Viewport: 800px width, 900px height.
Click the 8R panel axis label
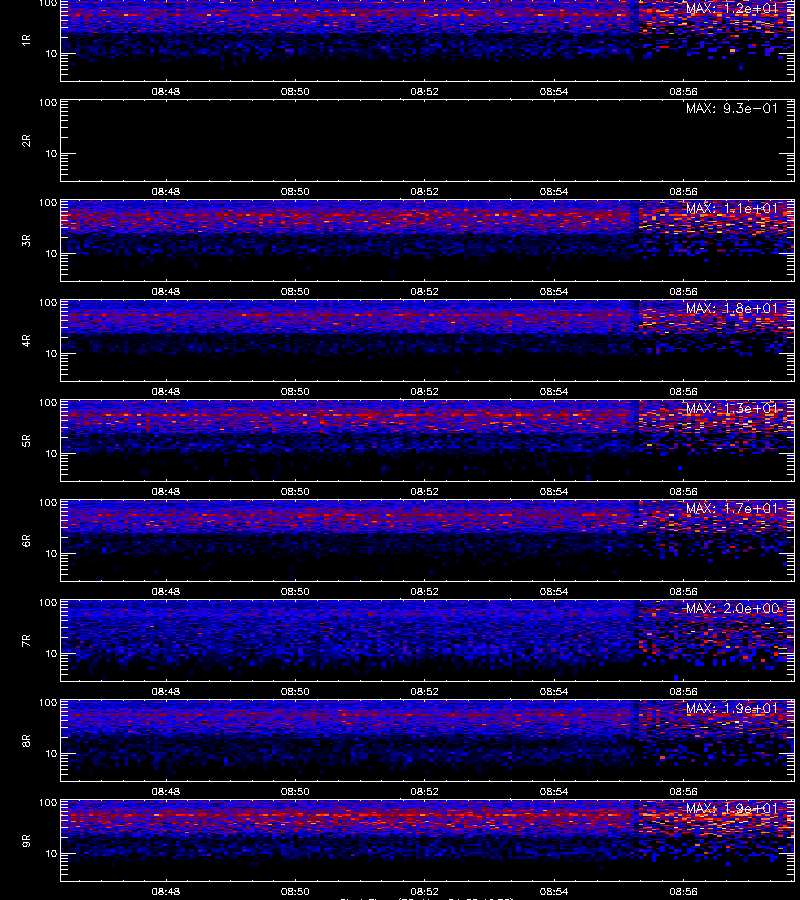(26, 740)
